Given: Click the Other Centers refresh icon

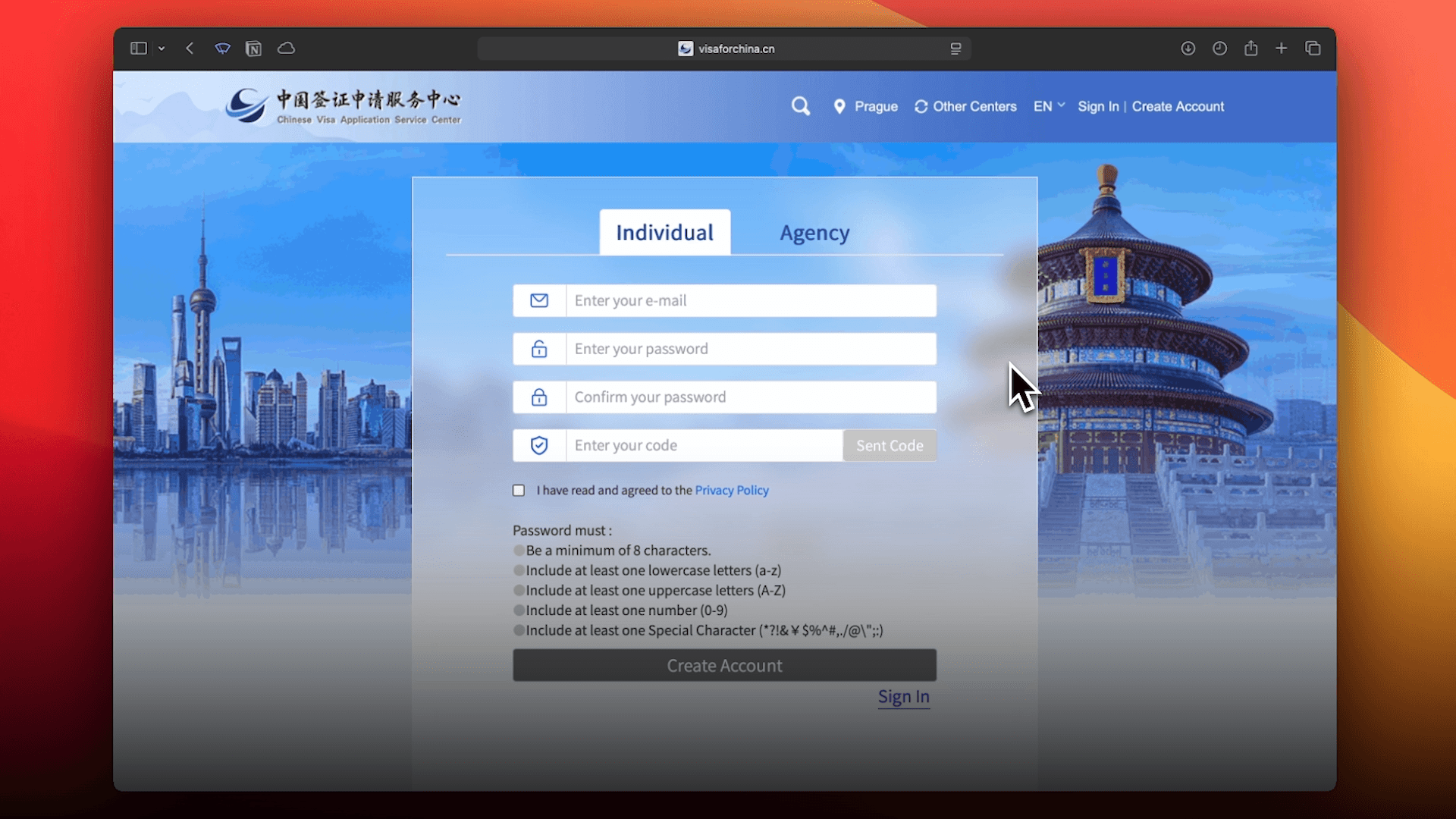Looking at the screenshot, I should coord(921,107).
